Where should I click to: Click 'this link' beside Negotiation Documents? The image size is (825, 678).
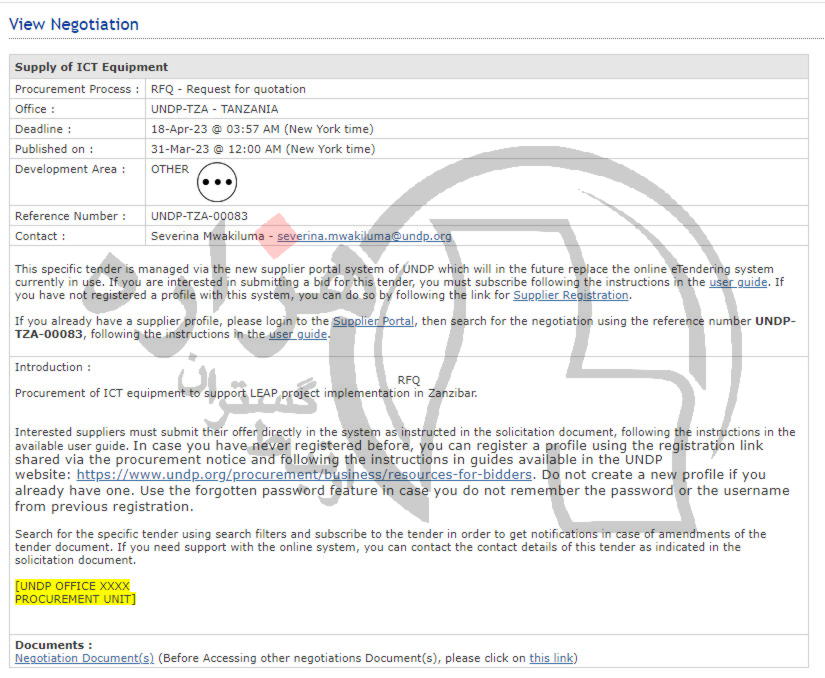click(x=551, y=658)
